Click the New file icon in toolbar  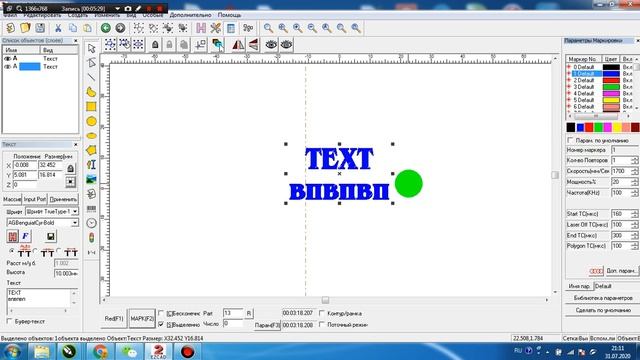(11, 28)
